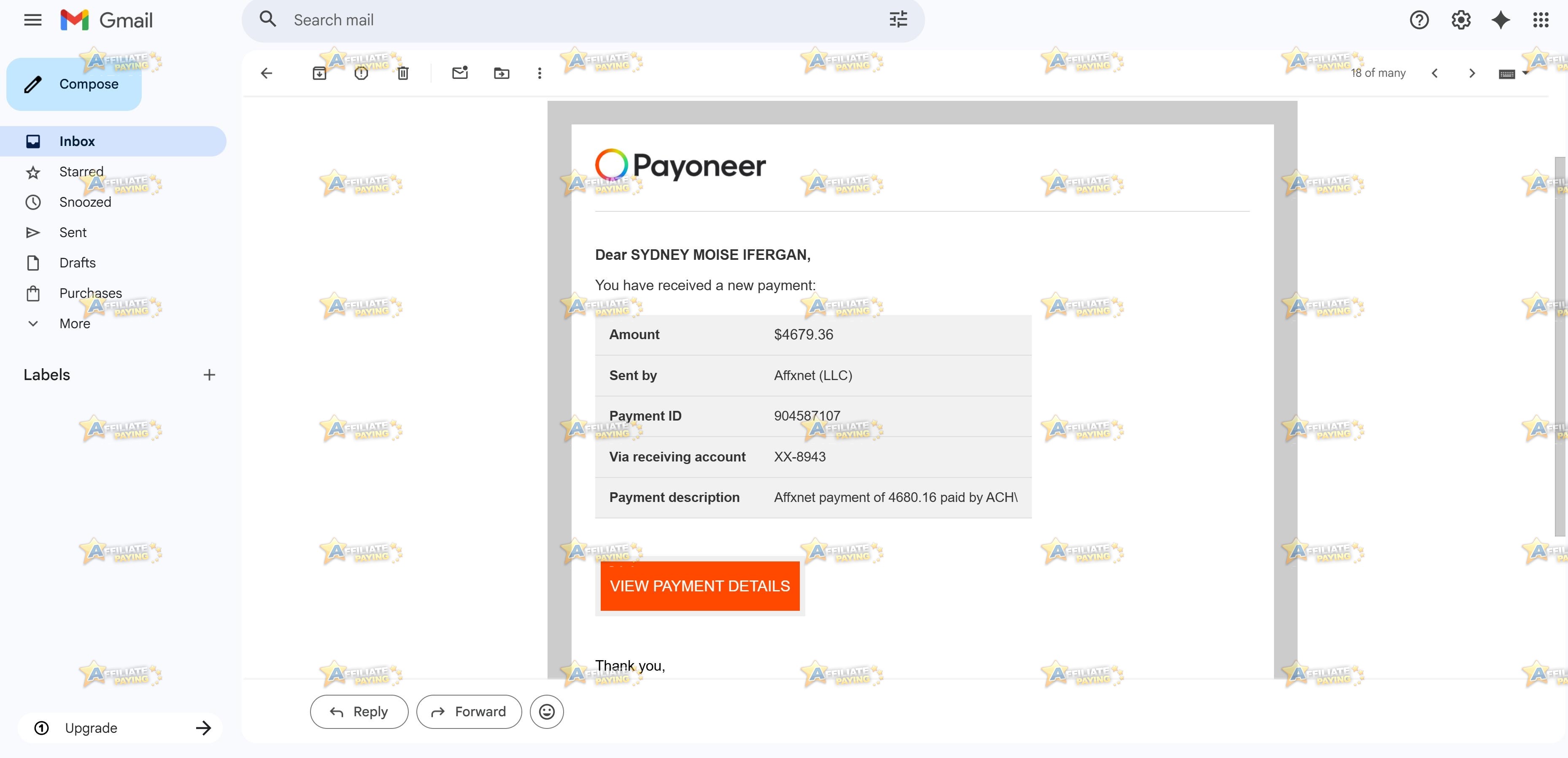Viewport: 1568px width, 758px height.
Task: Open the Gemini sparkle icon
Action: pos(1501,20)
